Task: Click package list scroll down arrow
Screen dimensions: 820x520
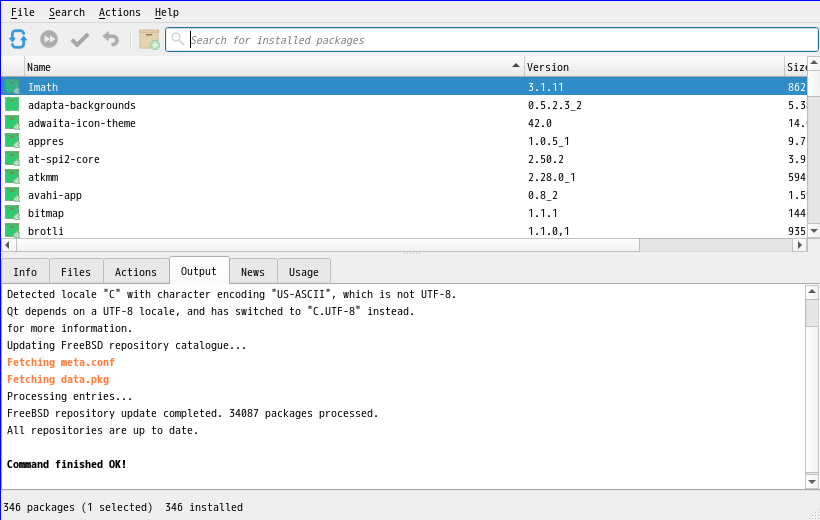Action: pyautogui.click(x=814, y=231)
